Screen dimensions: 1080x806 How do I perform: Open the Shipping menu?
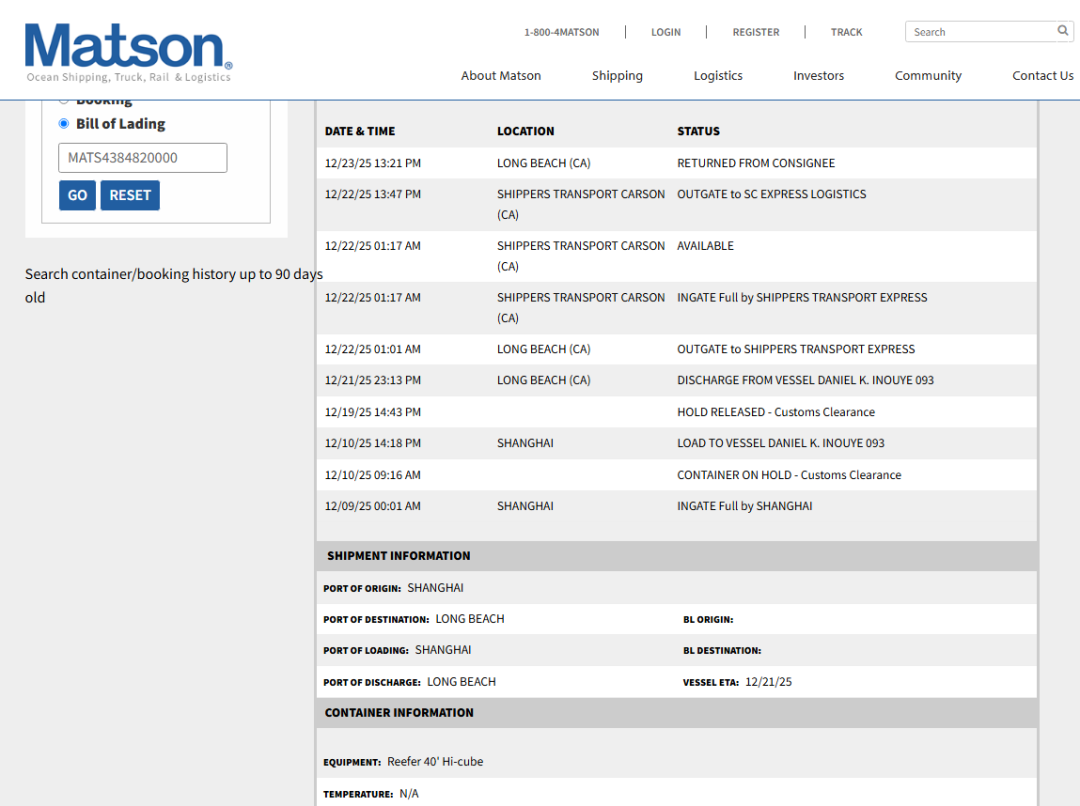pos(617,76)
